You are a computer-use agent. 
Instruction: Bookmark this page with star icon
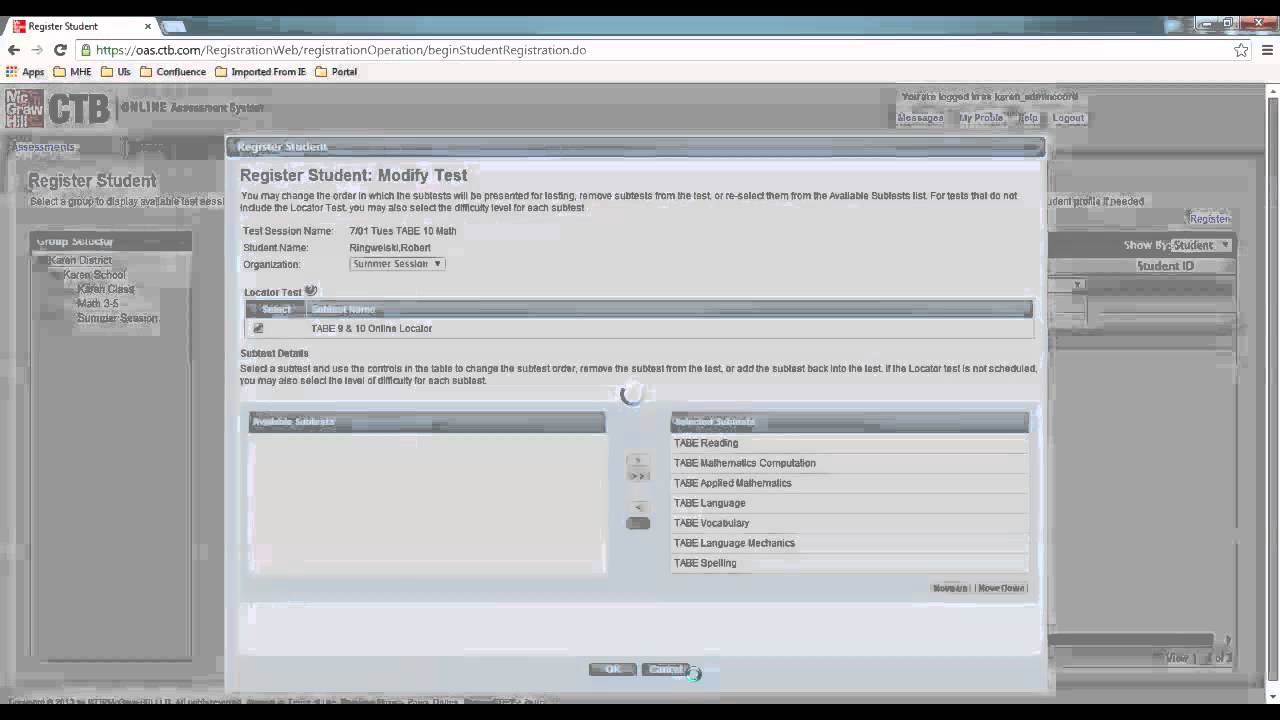[1241, 50]
